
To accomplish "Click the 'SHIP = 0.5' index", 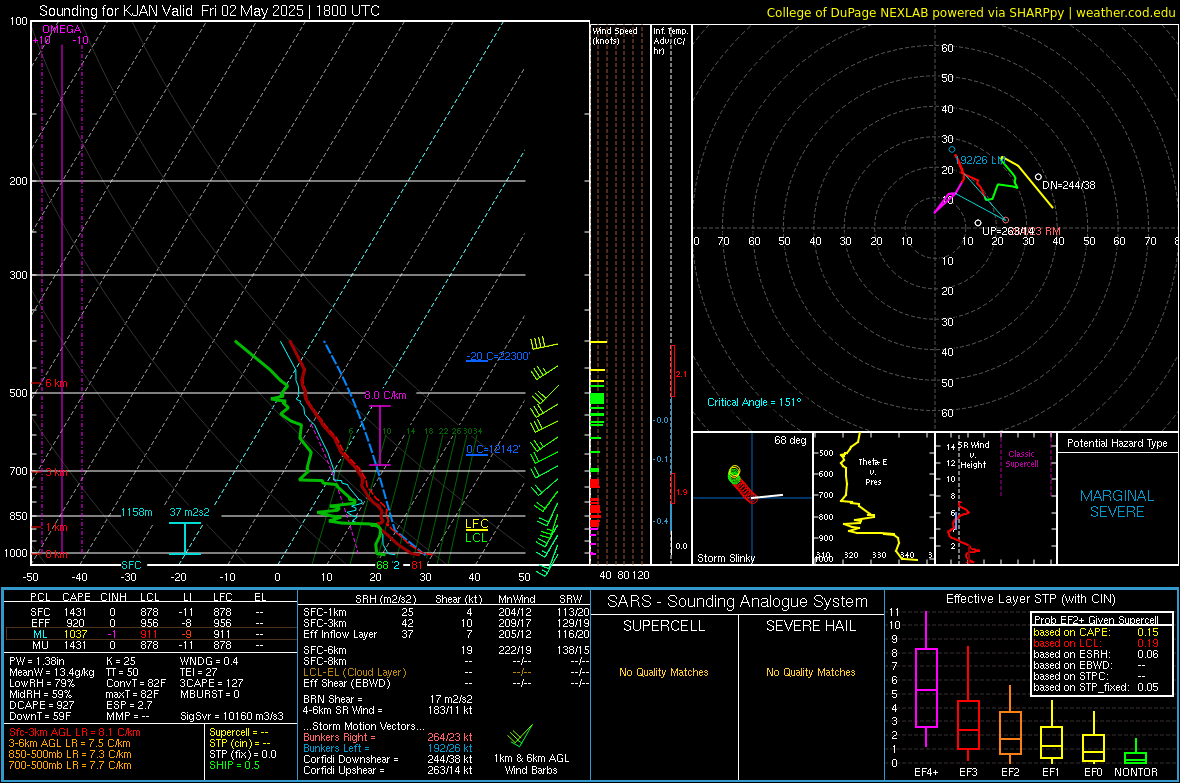I will [x=234, y=766].
